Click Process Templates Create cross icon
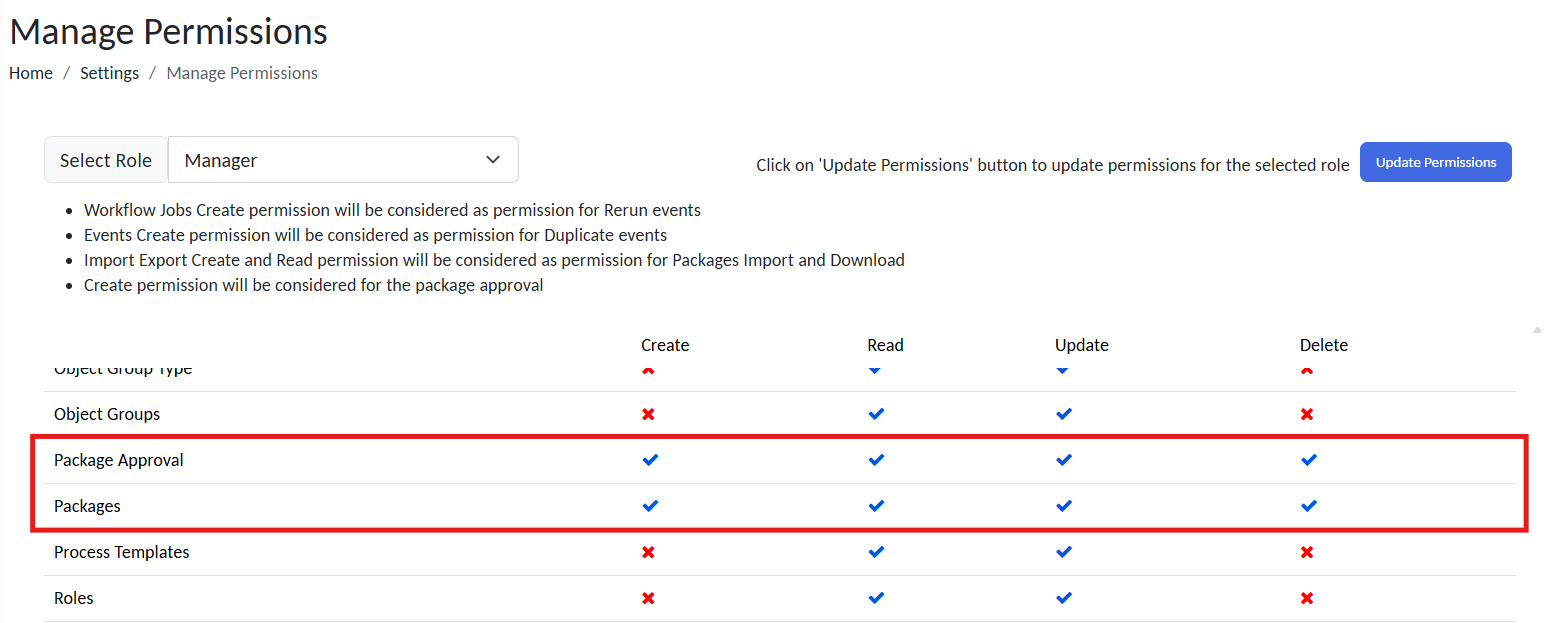The image size is (1568, 623). click(x=648, y=552)
